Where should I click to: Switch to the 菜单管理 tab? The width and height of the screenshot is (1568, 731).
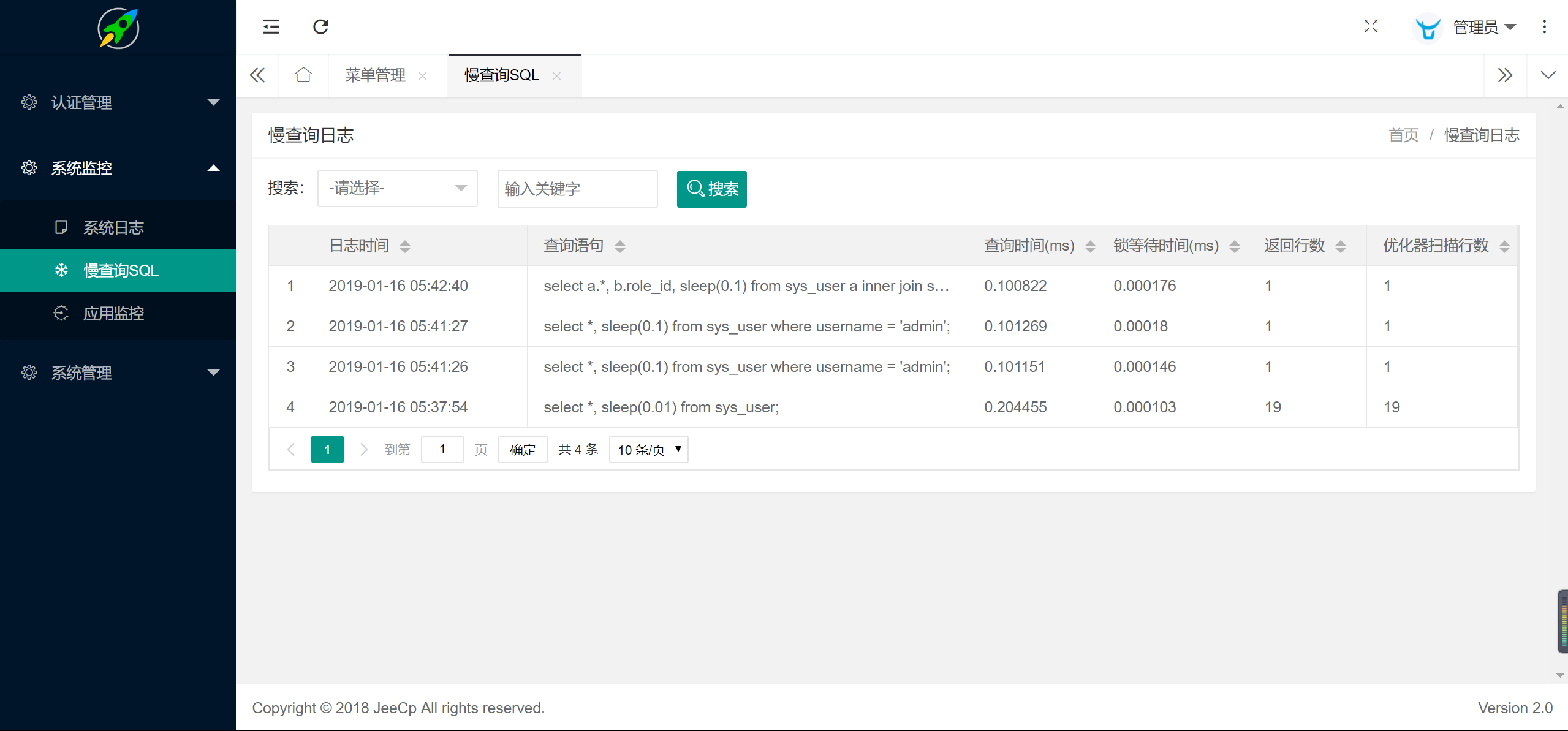point(375,75)
